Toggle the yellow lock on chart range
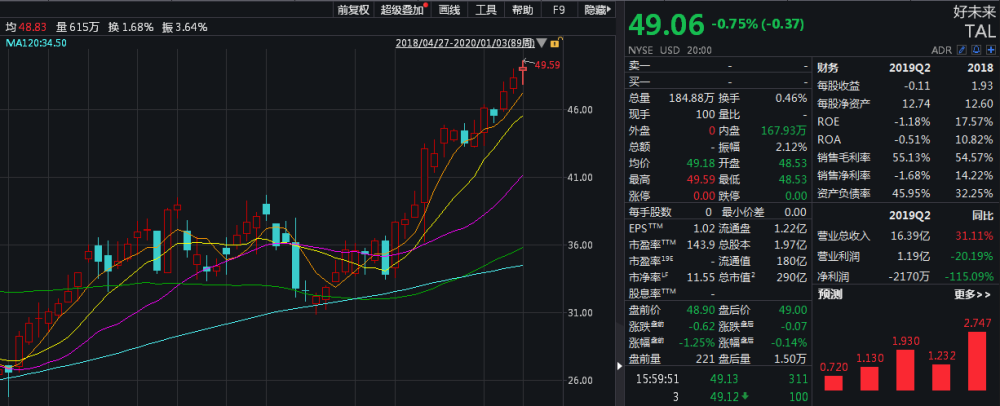 click(x=555, y=43)
